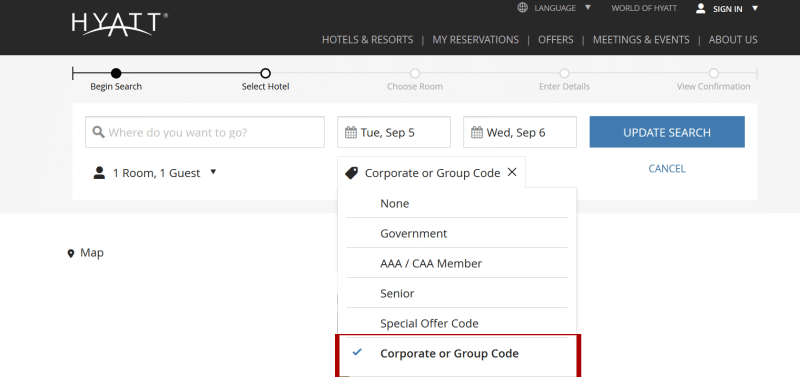Click the Sign In user icon
Screen dimensions: 800x377
[x=701, y=8]
